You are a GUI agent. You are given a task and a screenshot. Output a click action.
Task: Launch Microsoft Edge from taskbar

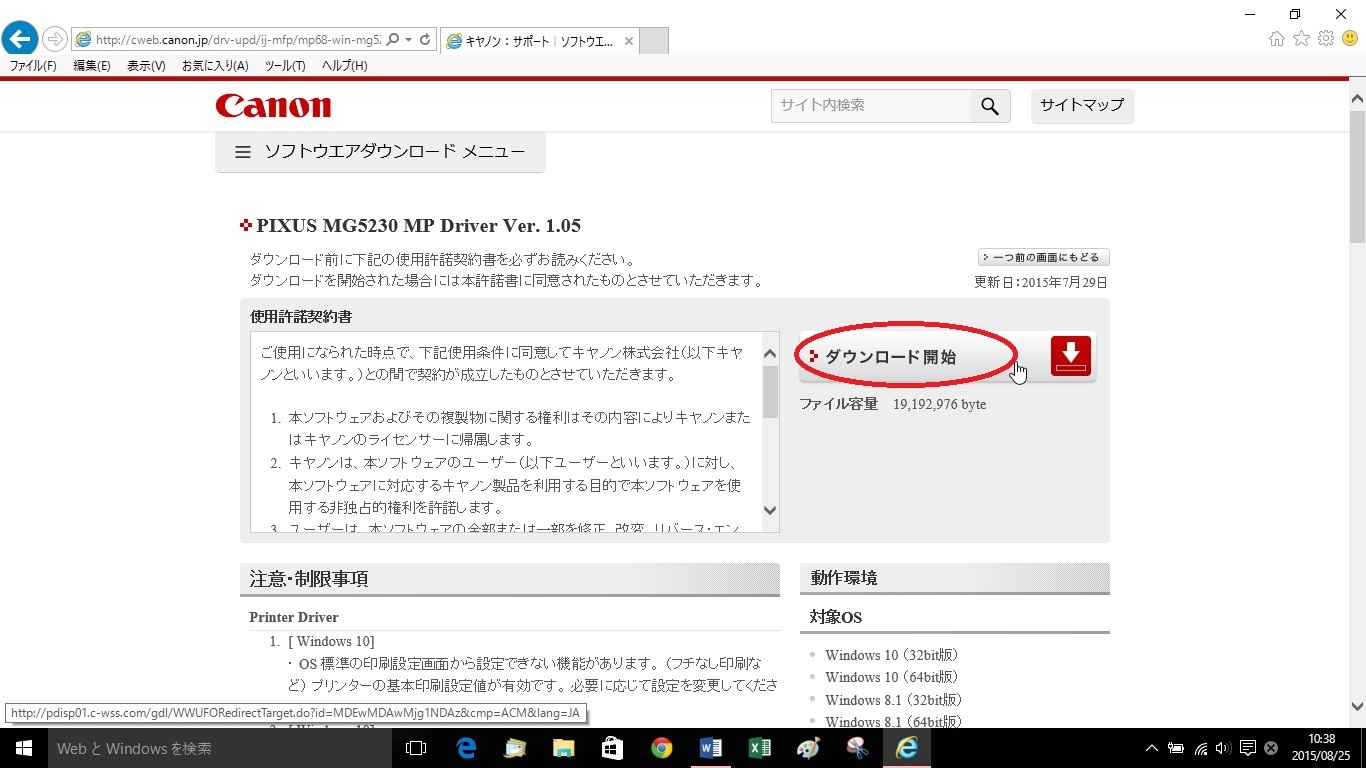click(x=466, y=748)
